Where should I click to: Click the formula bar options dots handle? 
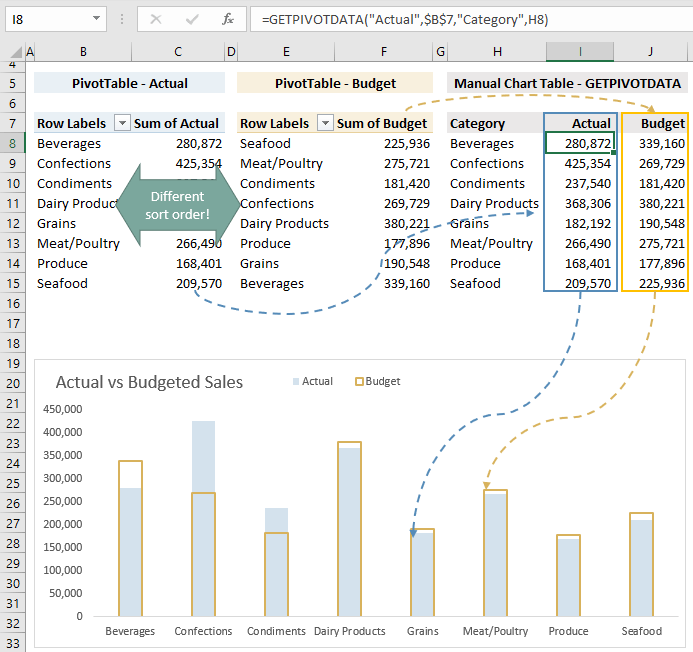(122, 19)
